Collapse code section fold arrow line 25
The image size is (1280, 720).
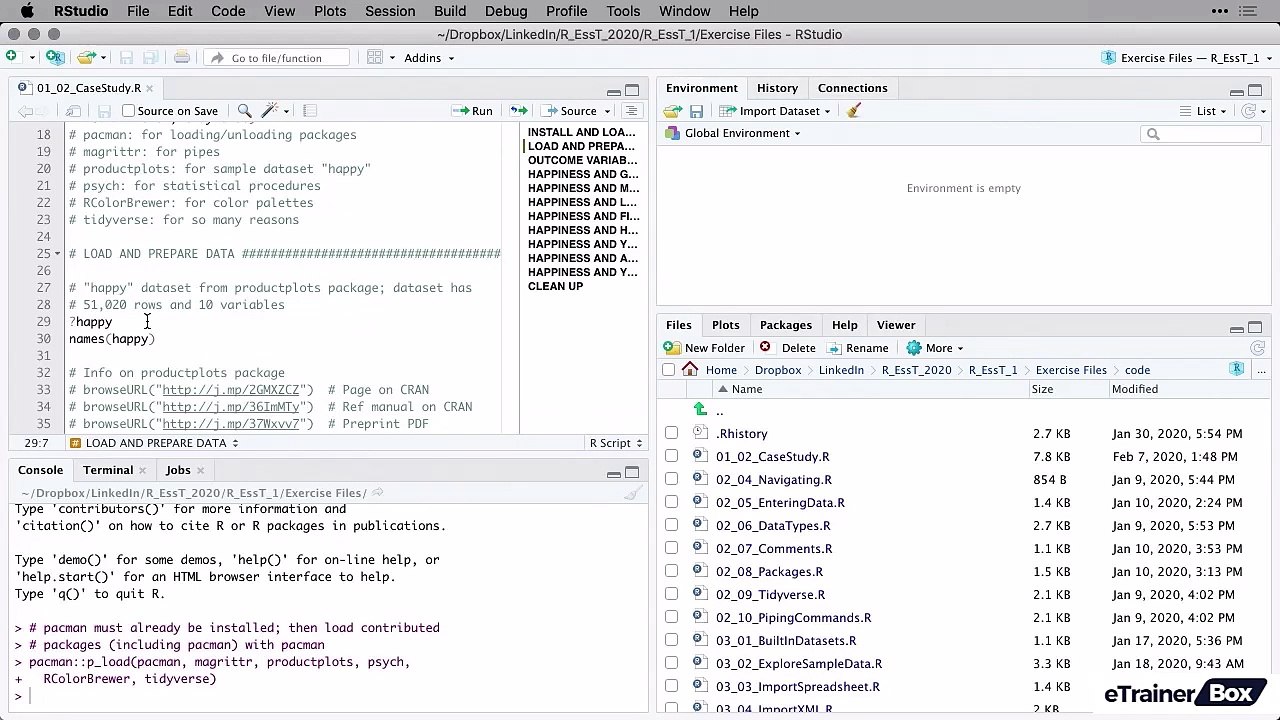coord(59,254)
